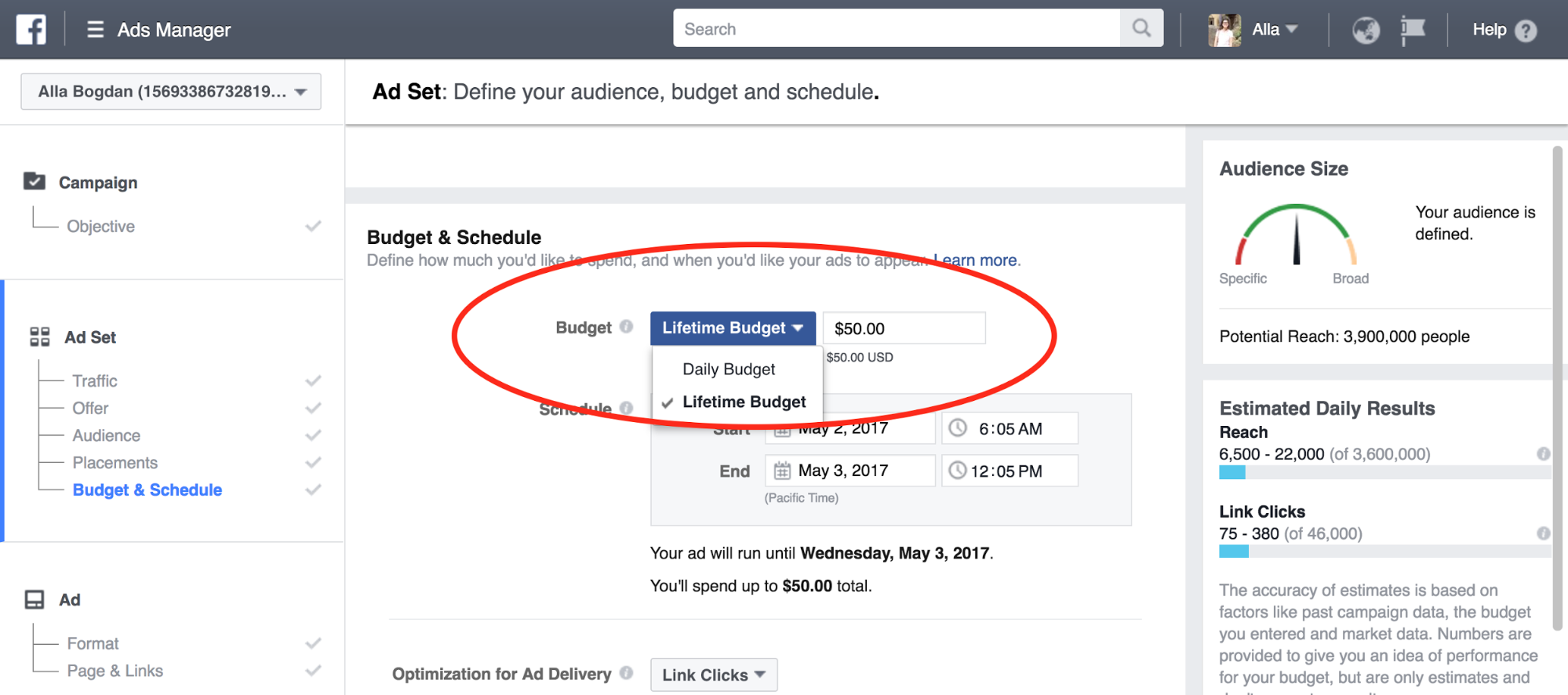Click the Link Clicks estimate progress bar
Screen dimensions: 1568x695
1384,551
